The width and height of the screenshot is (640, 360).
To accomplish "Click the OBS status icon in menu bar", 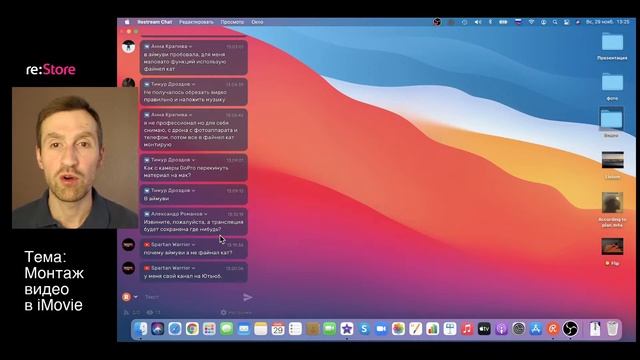I will tap(437, 22).
